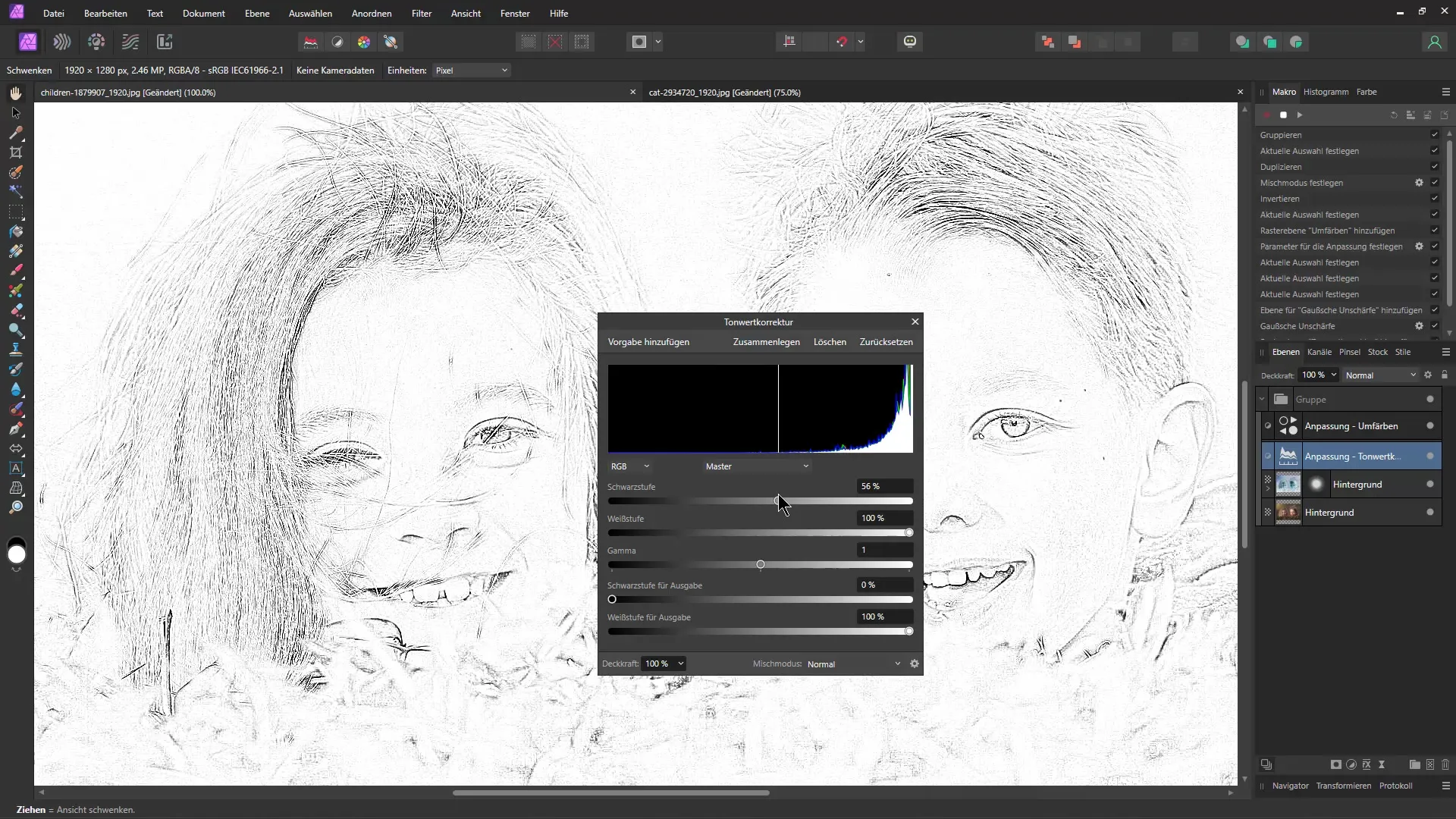Viewport: 1456px width, 819px height.
Task: Open the account person icon
Action: click(x=1434, y=42)
